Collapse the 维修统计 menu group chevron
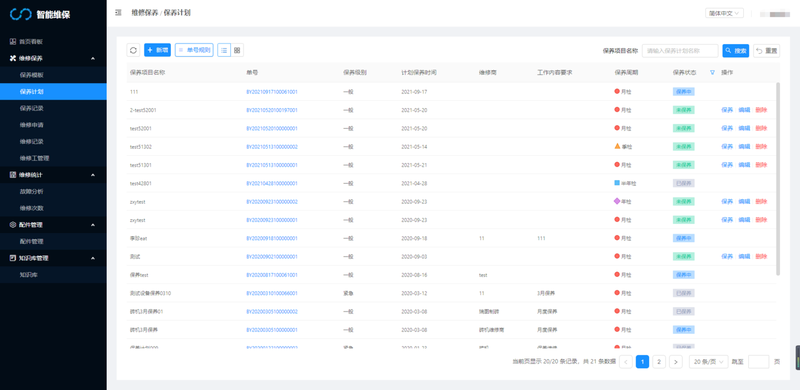The image size is (800, 390). (x=93, y=175)
